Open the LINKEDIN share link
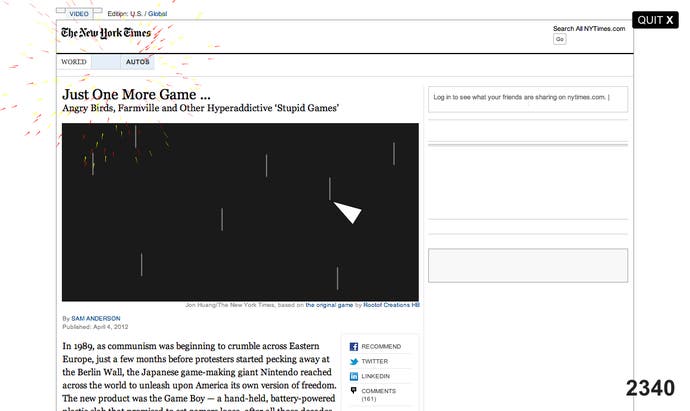The width and height of the screenshot is (690, 411). pyautogui.click(x=375, y=376)
